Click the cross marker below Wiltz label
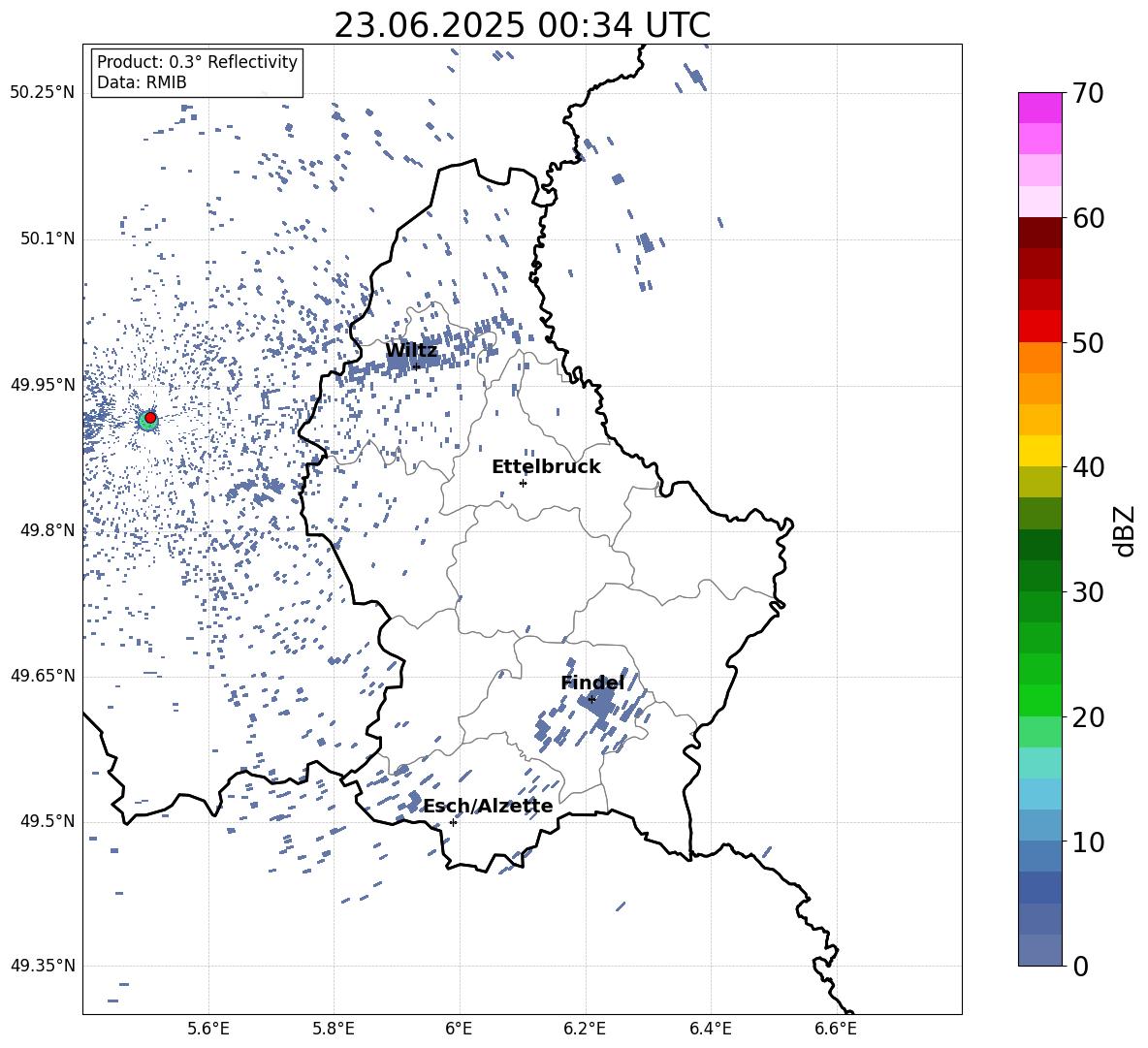The width and height of the screenshot is (1148, 1048). point(417,366)
